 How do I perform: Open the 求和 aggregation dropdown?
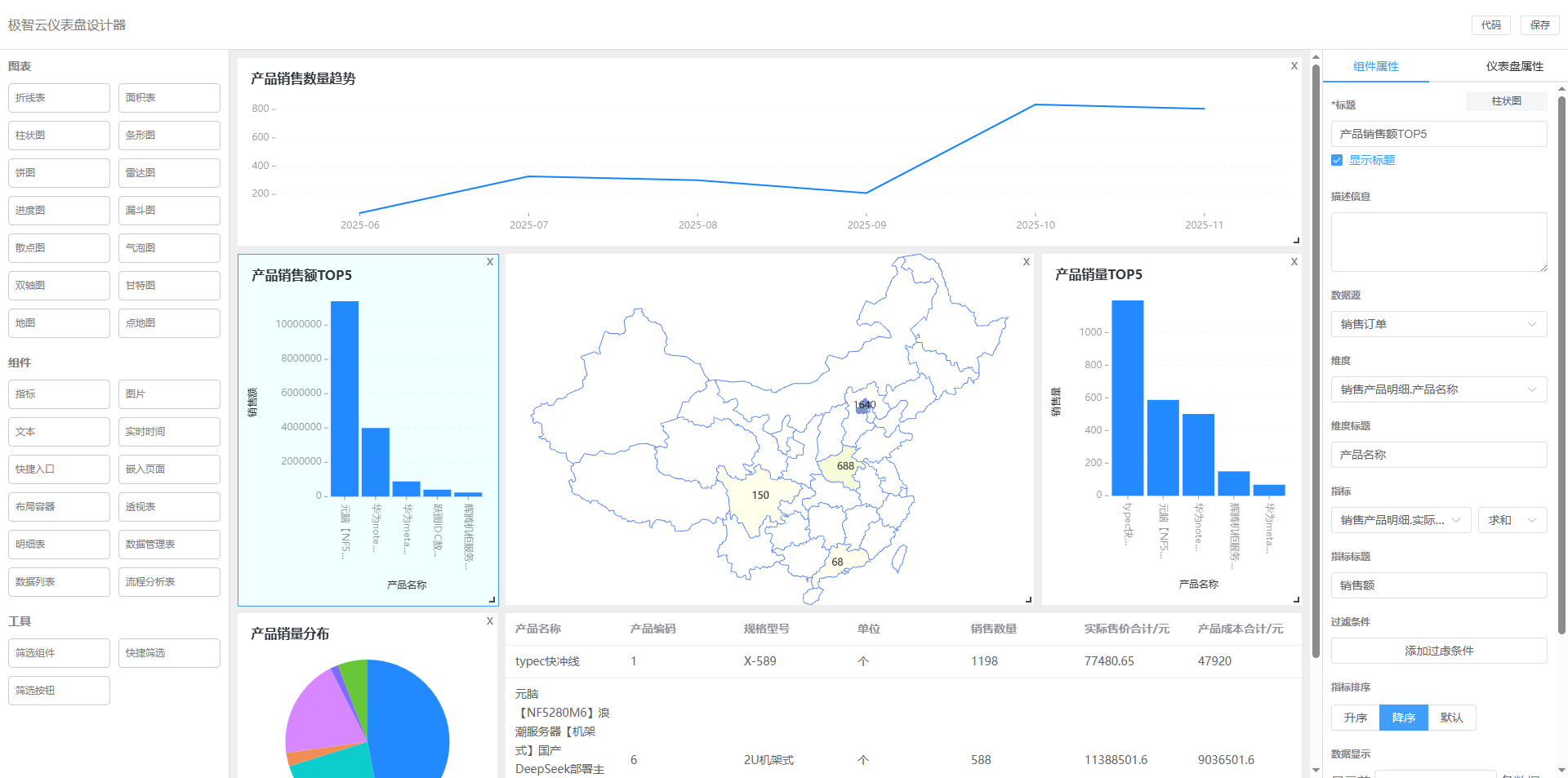pyautogui.click(x=1512, y=520)
